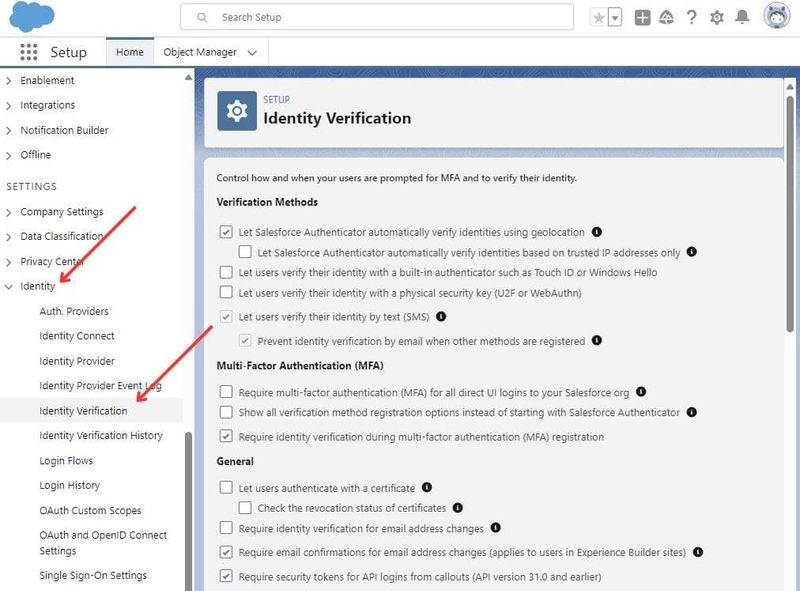Uncheck require security tokens for API logins
The width and height of the screenshot is (800, 591).
(226, 576)
